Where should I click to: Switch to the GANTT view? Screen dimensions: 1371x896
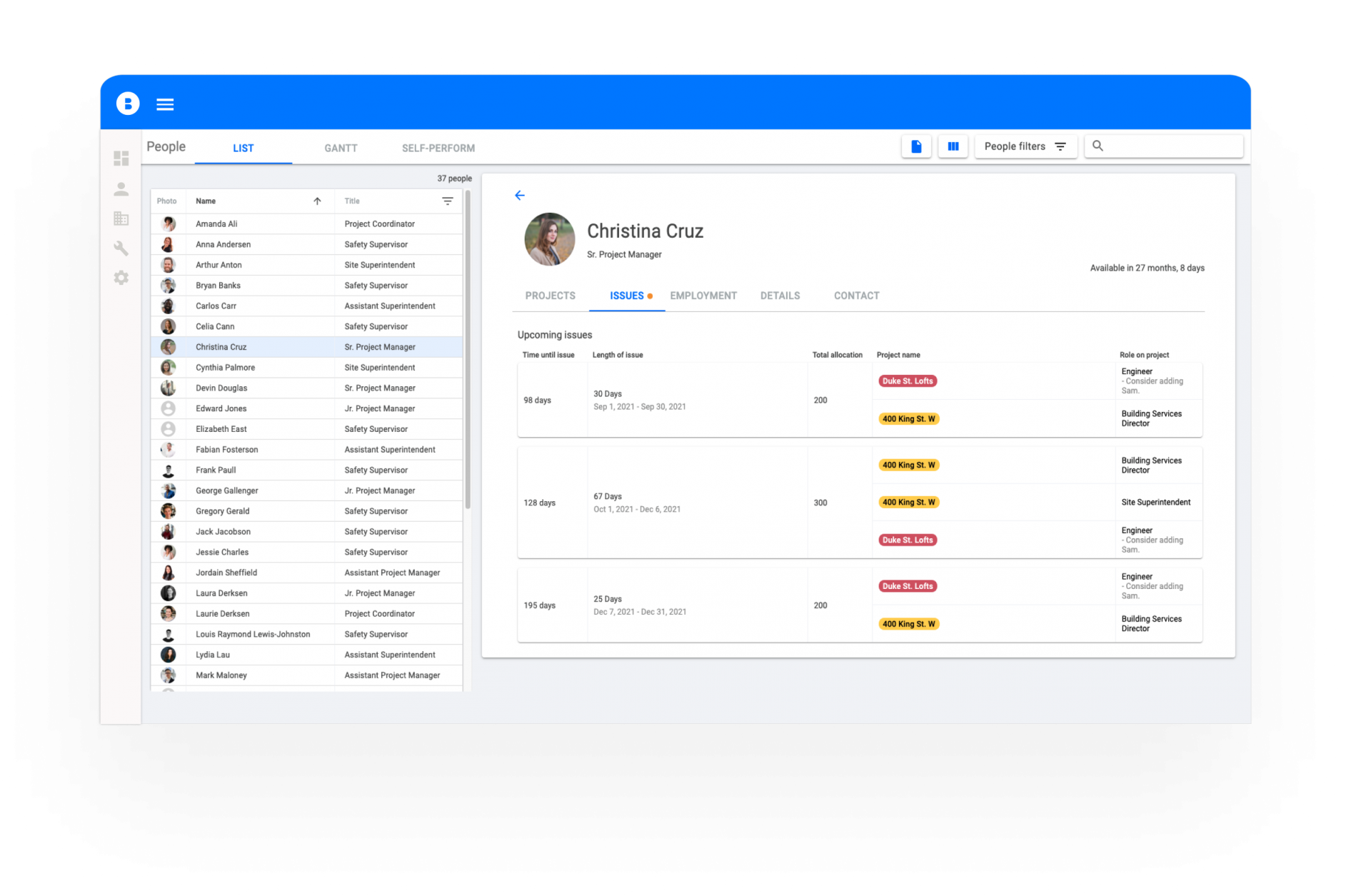point(341,148)
